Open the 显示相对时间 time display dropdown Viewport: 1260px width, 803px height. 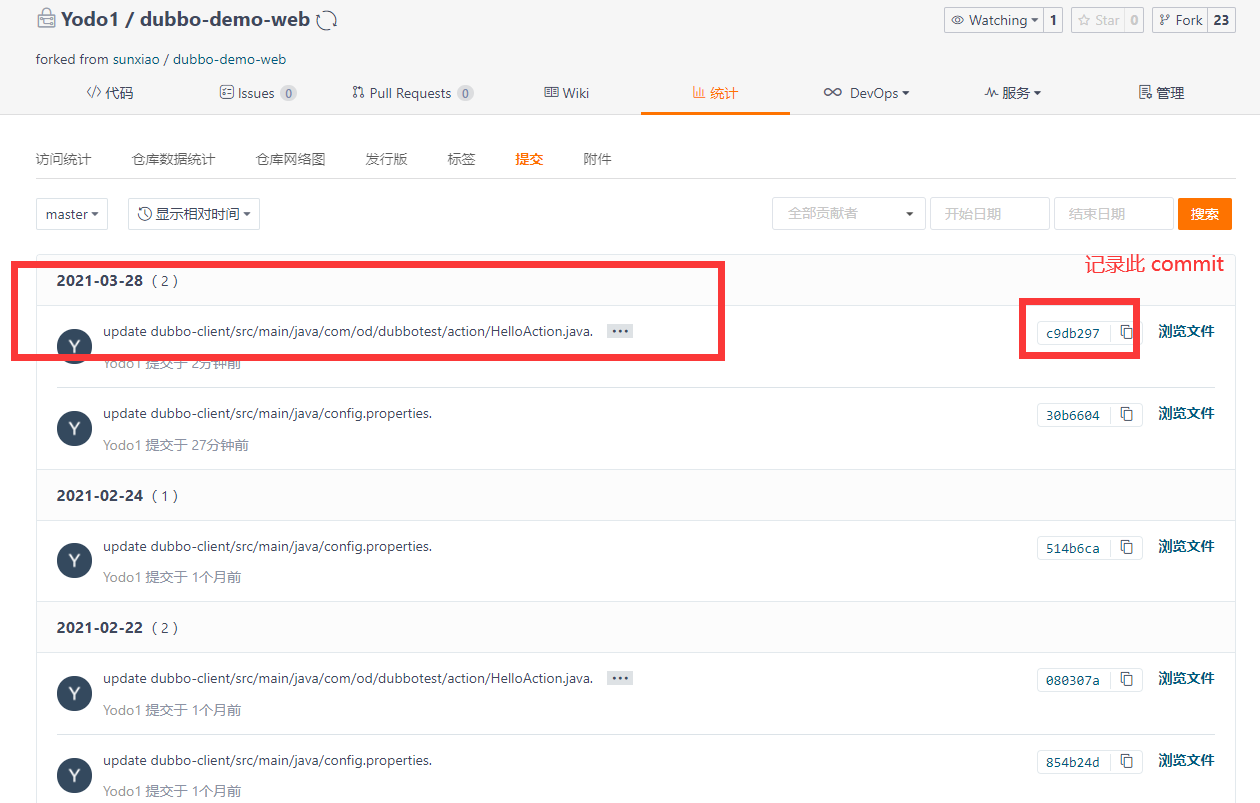pos(194,214)
